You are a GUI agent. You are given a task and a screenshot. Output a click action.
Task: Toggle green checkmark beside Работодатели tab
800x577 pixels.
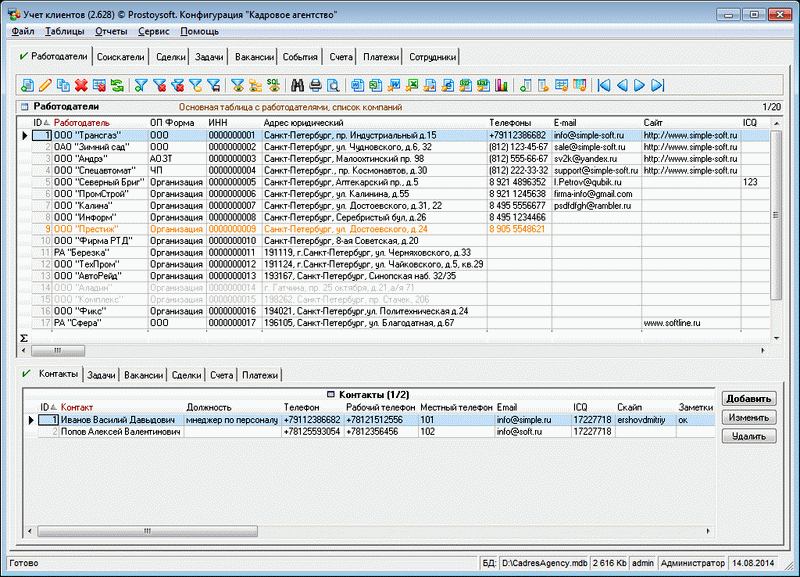pyautogui.click(x=23, y=57)
